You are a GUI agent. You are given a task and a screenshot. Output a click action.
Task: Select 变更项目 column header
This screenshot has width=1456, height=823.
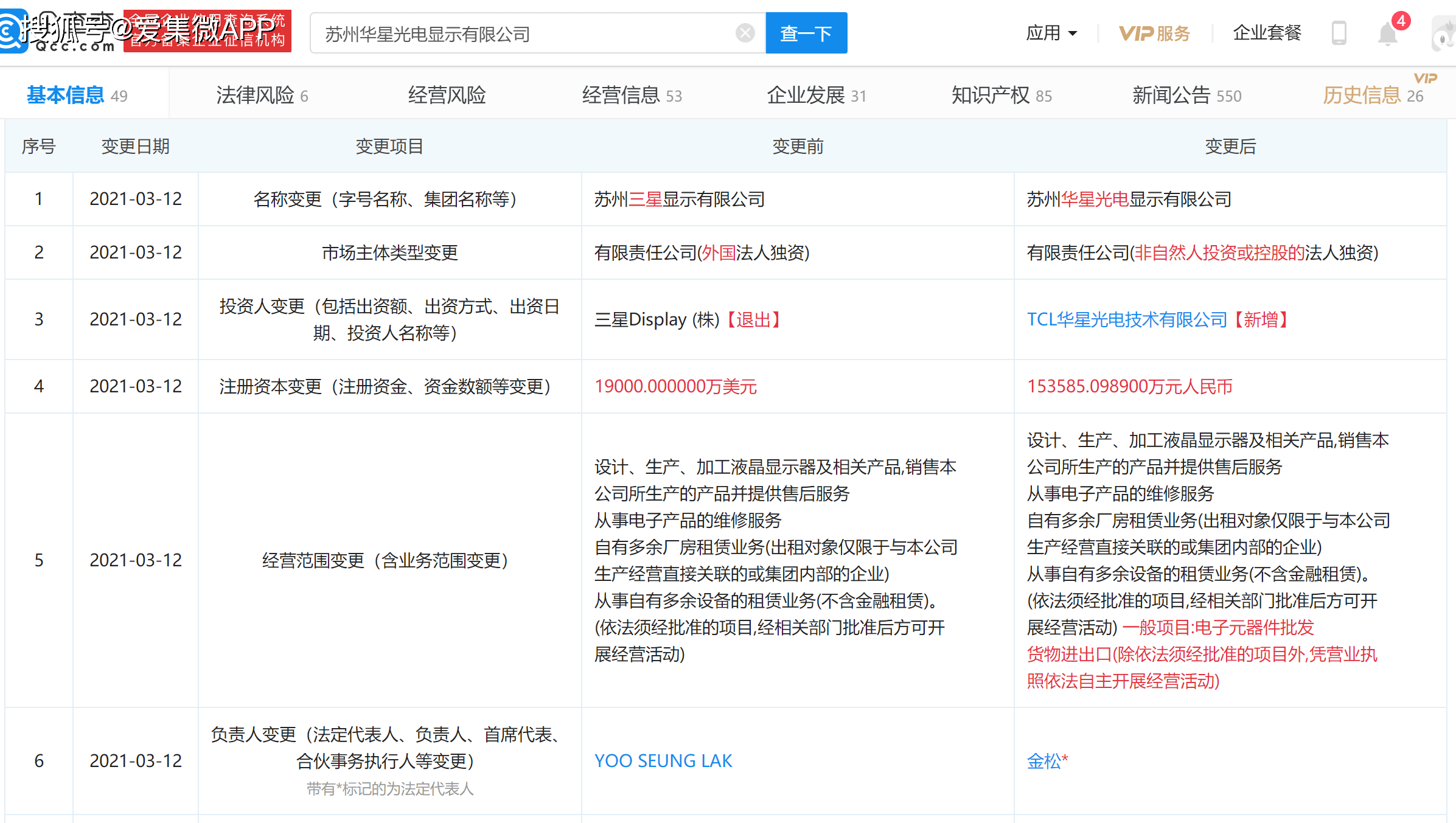point(389,146)
